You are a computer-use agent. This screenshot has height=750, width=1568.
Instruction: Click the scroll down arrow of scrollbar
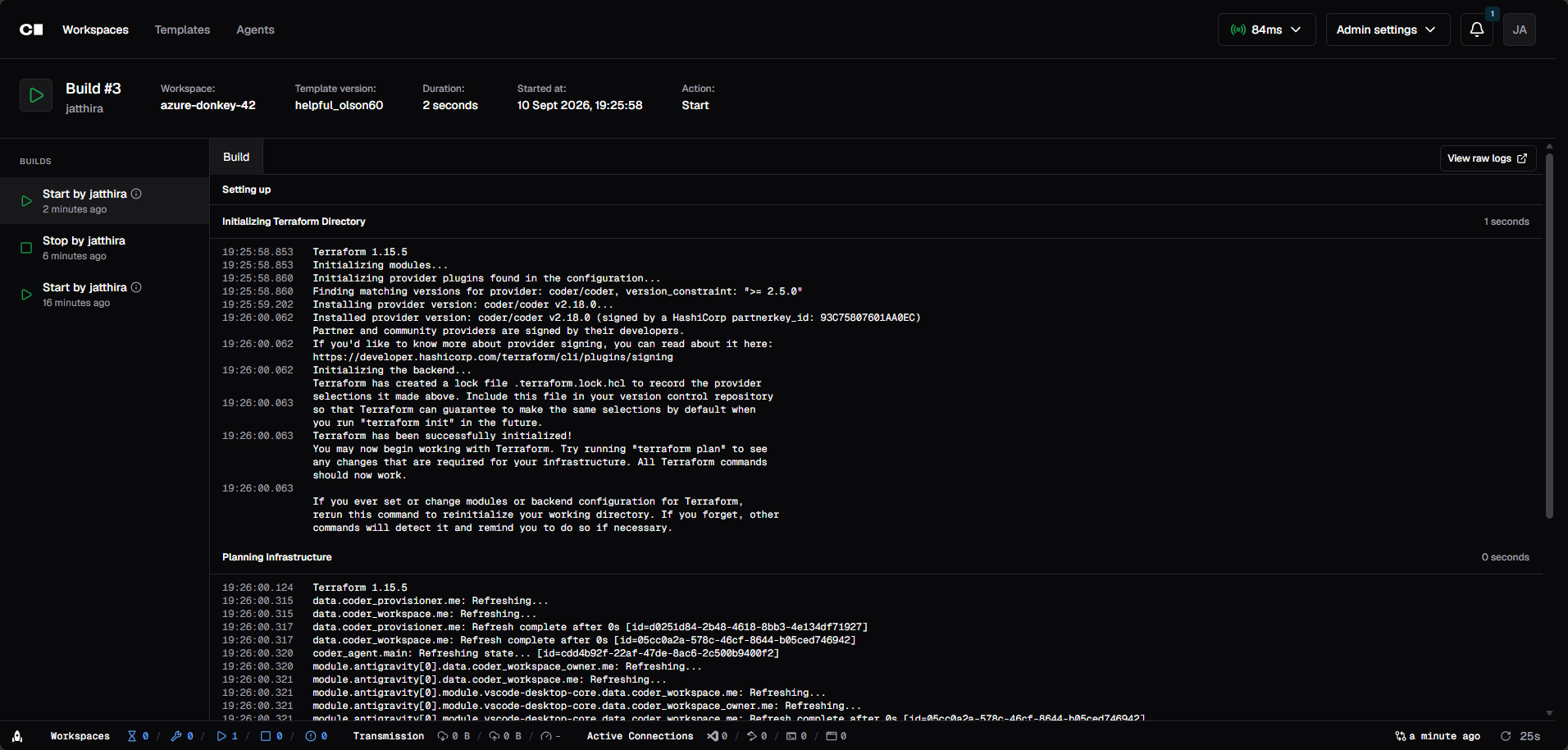coord(1549,713)
